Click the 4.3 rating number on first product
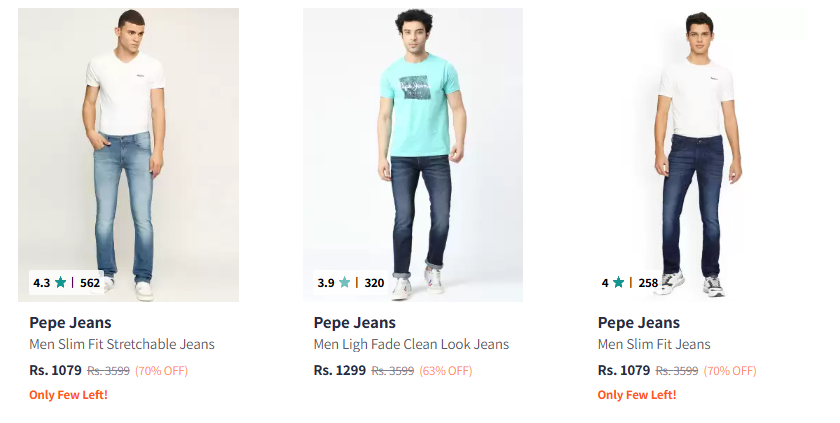840x423 pixels. pyautogui.click(x=41, y=283)
